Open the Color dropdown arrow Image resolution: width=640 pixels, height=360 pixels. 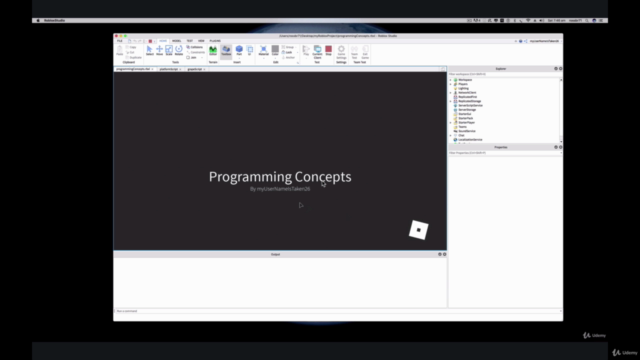[x=275, y=58]
